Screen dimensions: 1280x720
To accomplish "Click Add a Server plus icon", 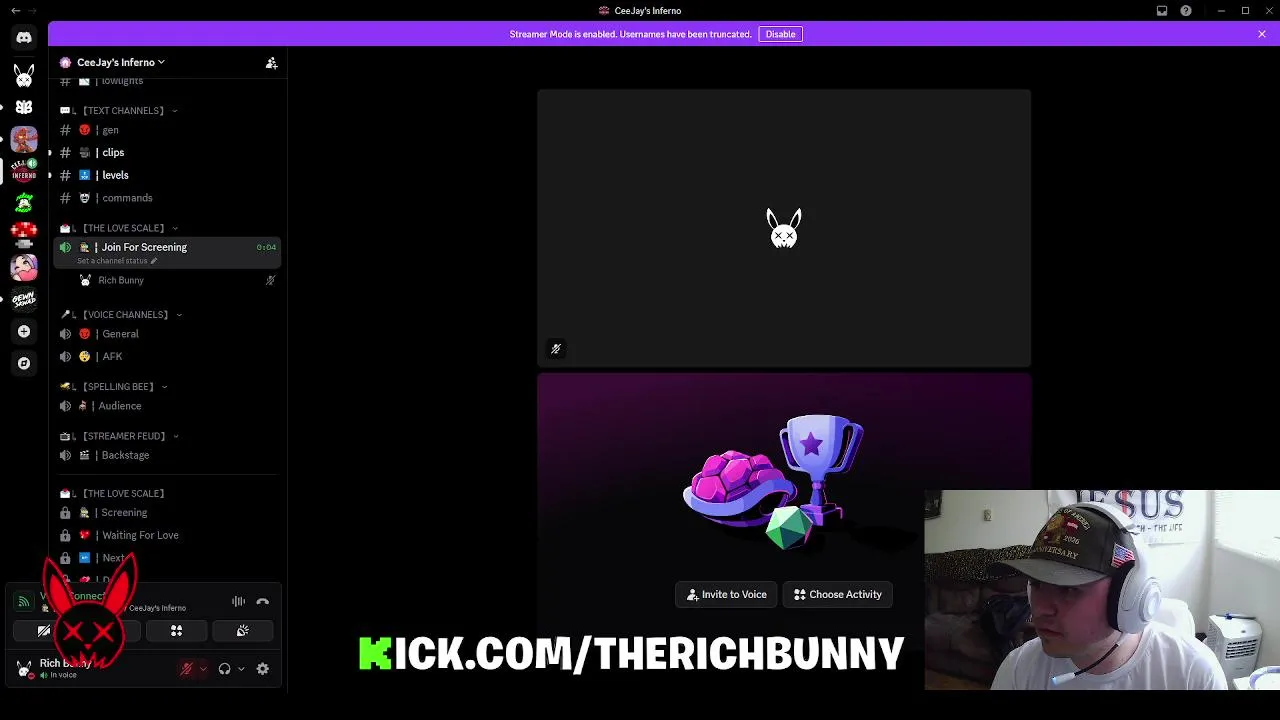I will 24,331.
